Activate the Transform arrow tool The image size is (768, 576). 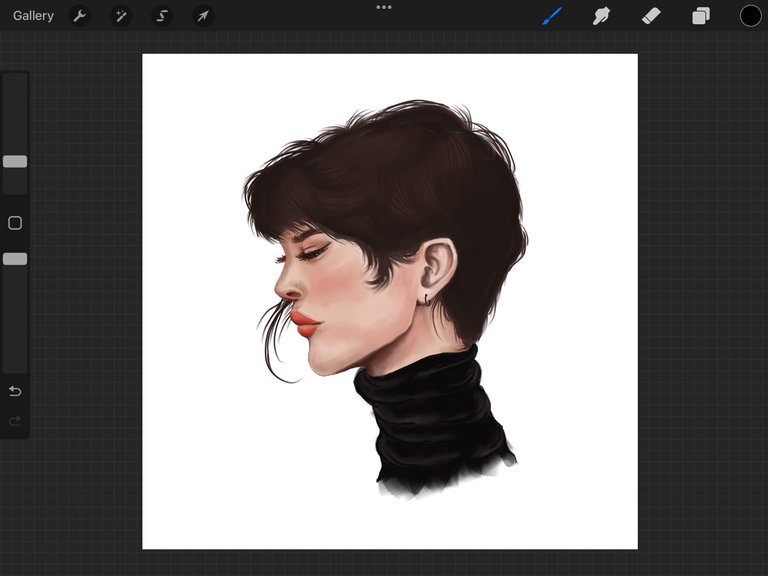[x=203, y=16]
